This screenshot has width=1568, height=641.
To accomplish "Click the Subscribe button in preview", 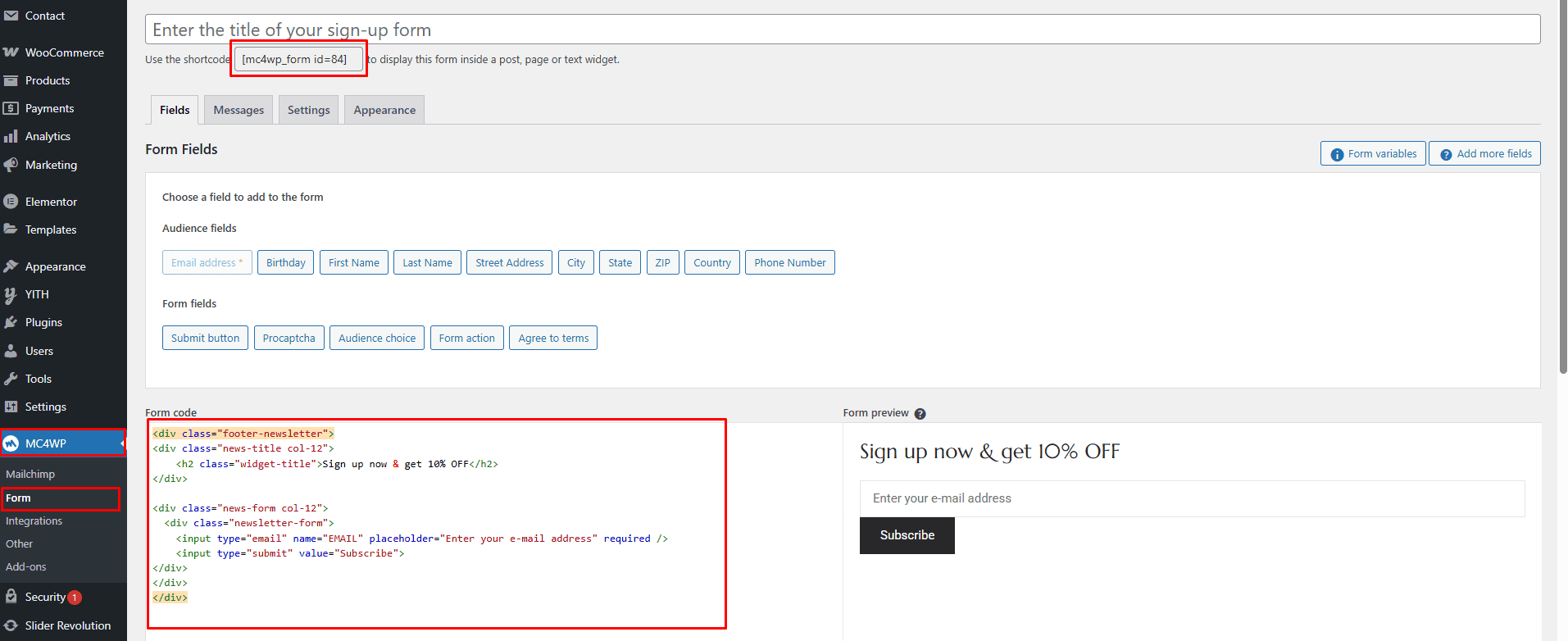I will click(x=907, y=535).
